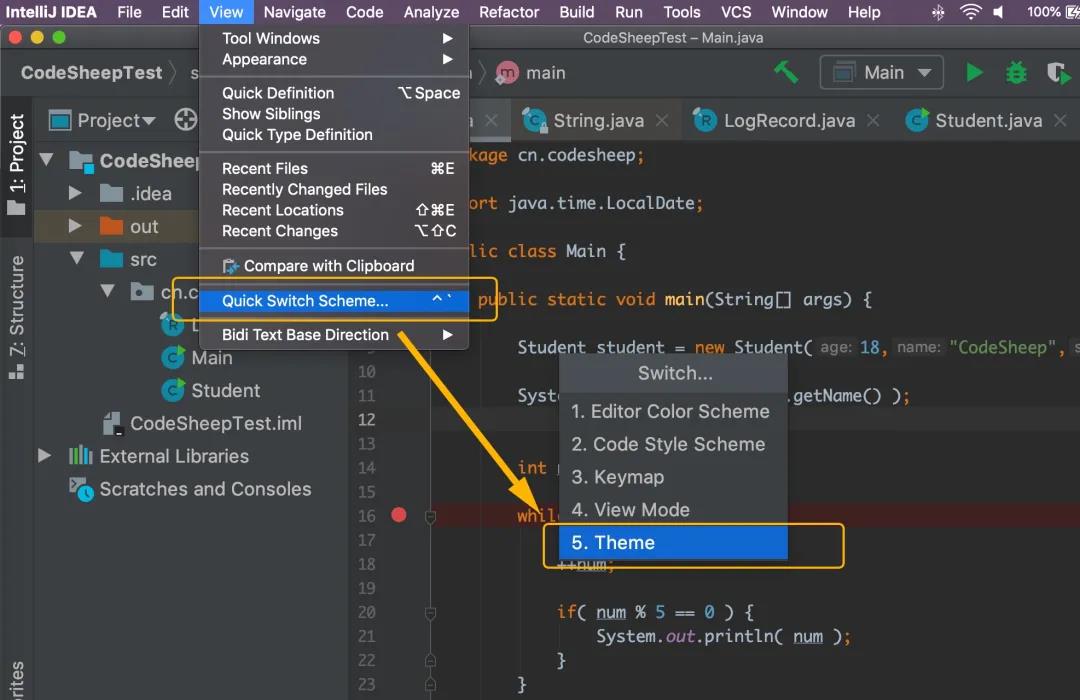1080x700 pixels.
Task: Click the main method breadcrumb
Action: click(x=531, y=72)
